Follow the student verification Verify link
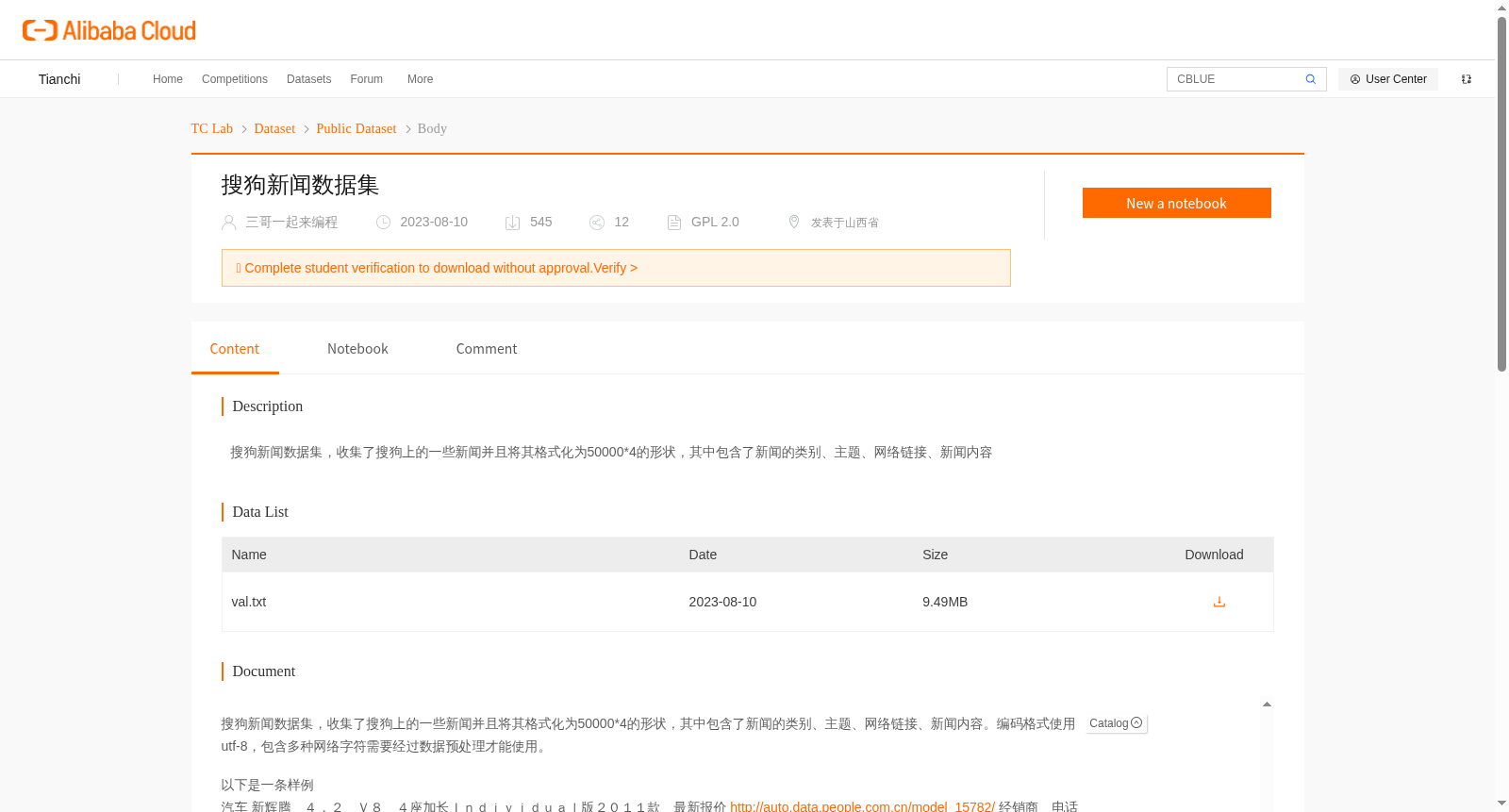Viewport: 1509px width, 812px height. pyautogui.click(x=615, y=268)
